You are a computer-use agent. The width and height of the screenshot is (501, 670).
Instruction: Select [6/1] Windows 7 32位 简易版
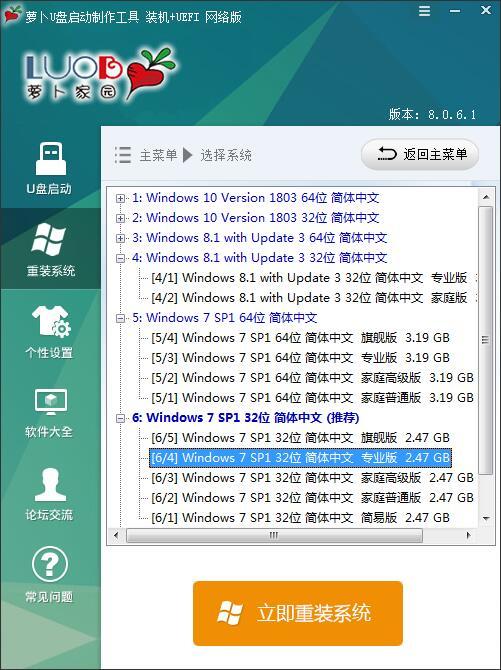pos(300,518)
